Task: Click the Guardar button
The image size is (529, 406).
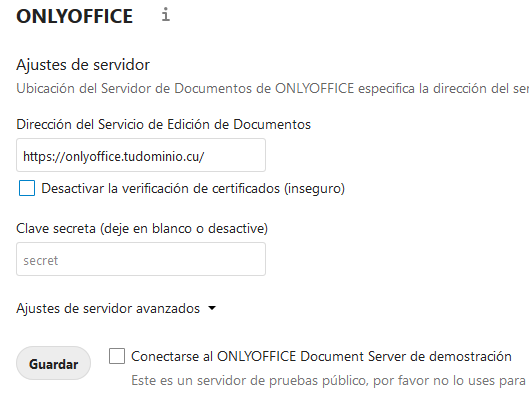Action: pos(53,363)
